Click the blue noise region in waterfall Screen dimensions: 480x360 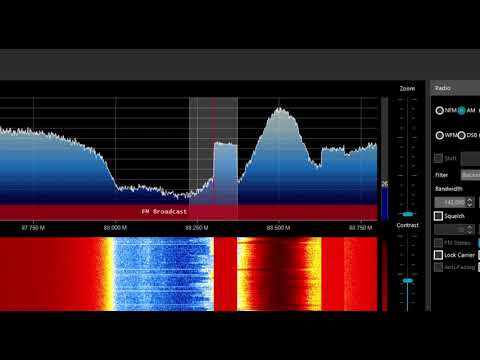click(163, 274)
